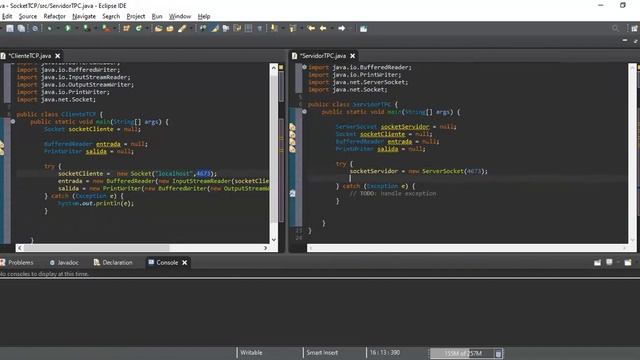
Task: Go to Next Annotation arrow icon
Action: (x=274, y=28)
